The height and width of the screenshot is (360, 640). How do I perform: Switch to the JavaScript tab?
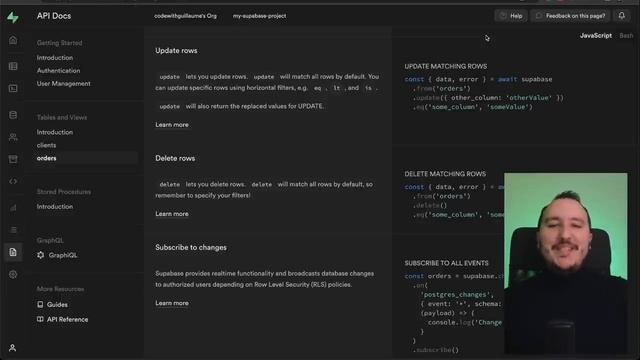pos(596,36)
